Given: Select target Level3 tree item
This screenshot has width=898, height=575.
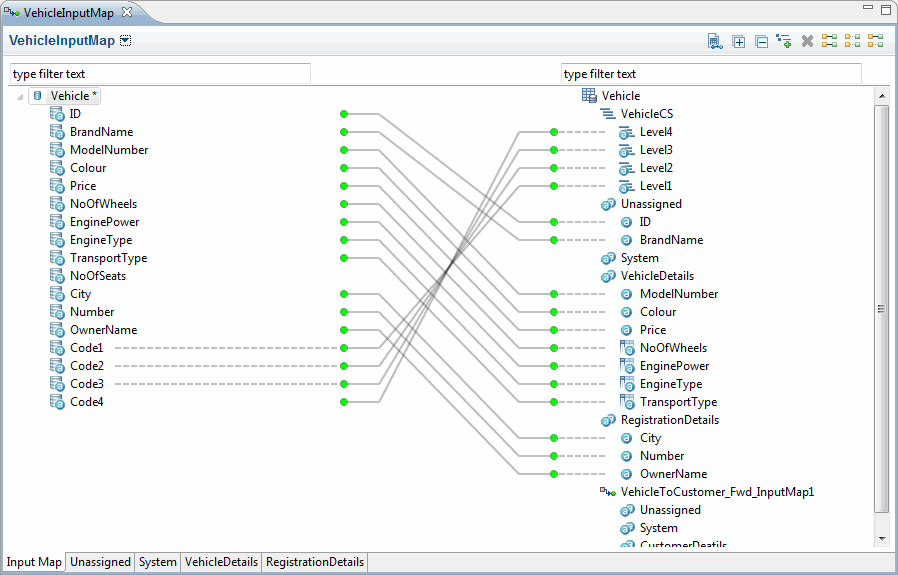Looking at the screenshot, I should [656, 150].
